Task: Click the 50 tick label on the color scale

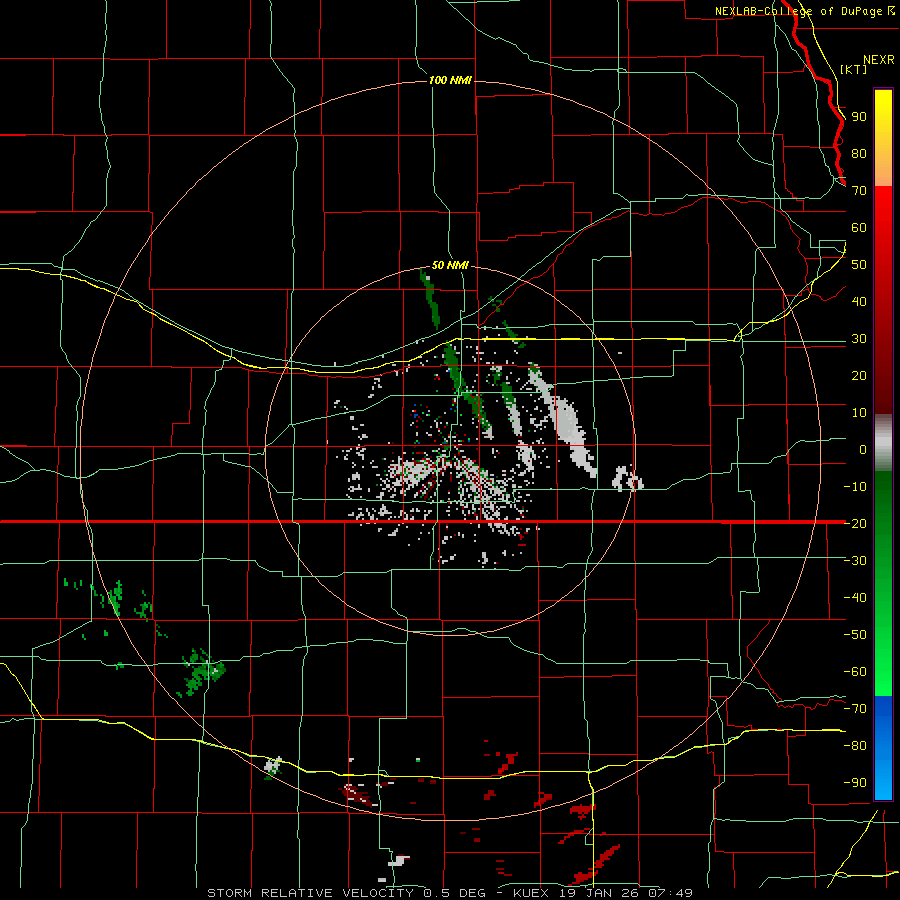Action: coord(859,265)
